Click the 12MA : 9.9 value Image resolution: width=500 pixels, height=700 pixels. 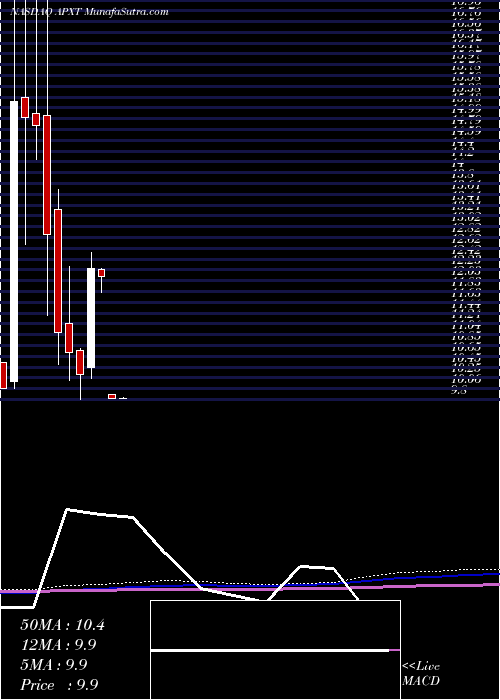pyautogui.click(x=58, y=645)
